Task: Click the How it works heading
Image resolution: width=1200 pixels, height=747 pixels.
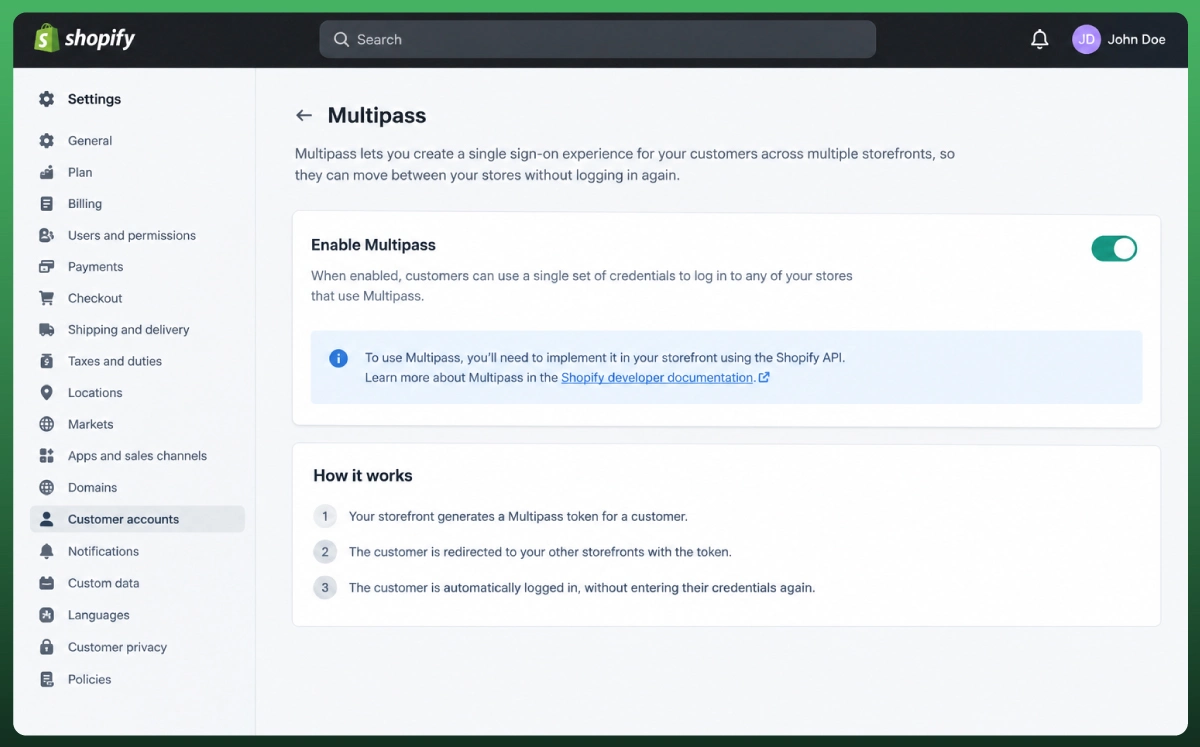Action: pyautogui.click(x=363, y=476)
